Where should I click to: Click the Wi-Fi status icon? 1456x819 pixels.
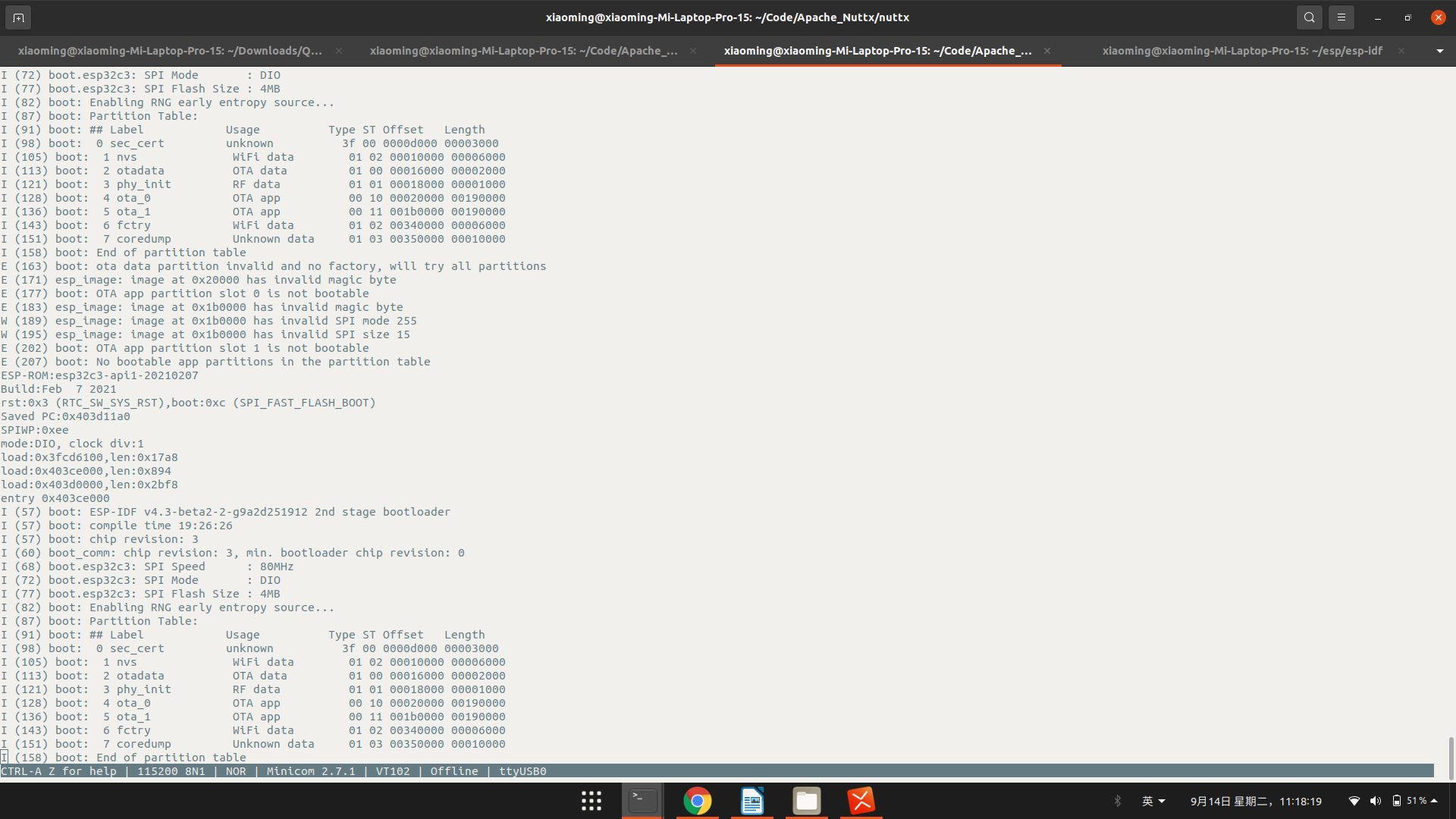click(1354, 801)
